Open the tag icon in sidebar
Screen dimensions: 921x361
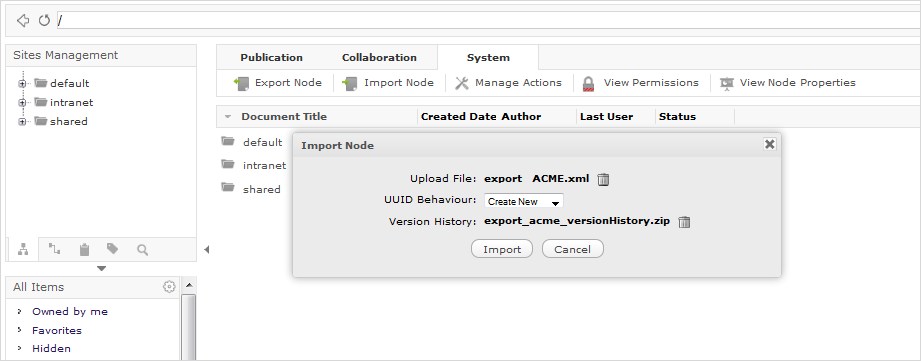[113, 249]
